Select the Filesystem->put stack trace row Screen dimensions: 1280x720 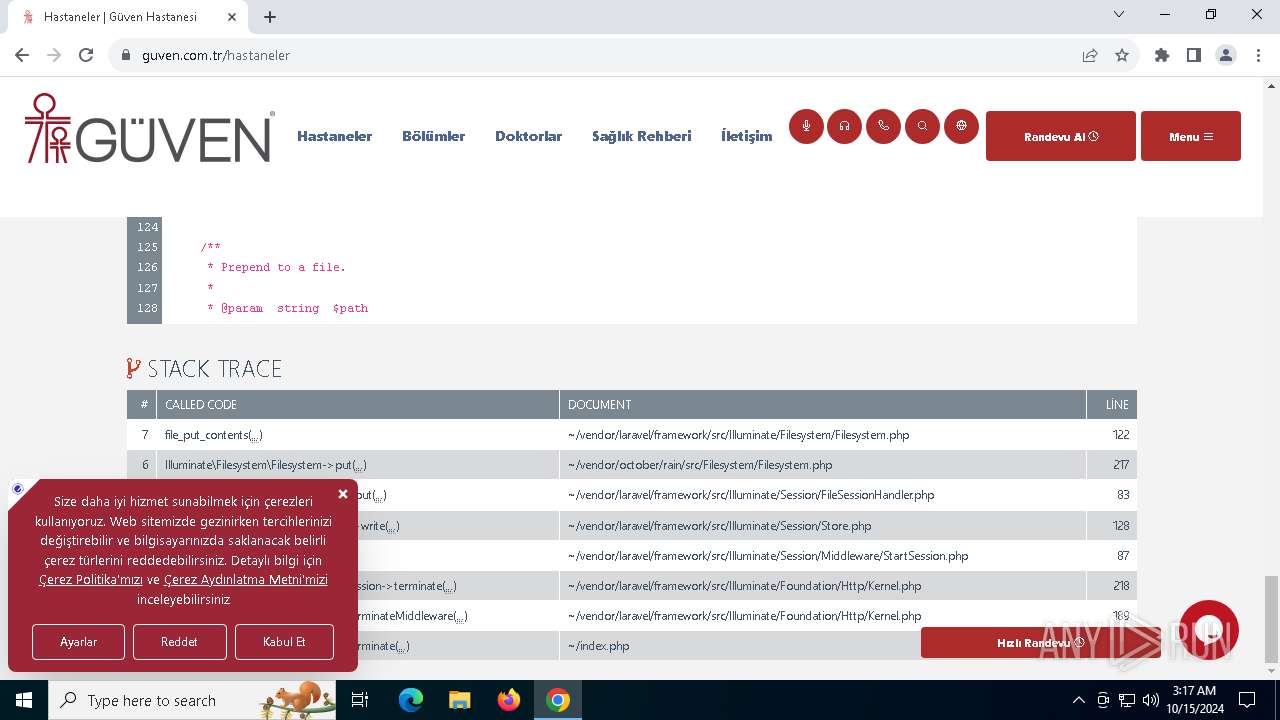click(x=632, y=465)
